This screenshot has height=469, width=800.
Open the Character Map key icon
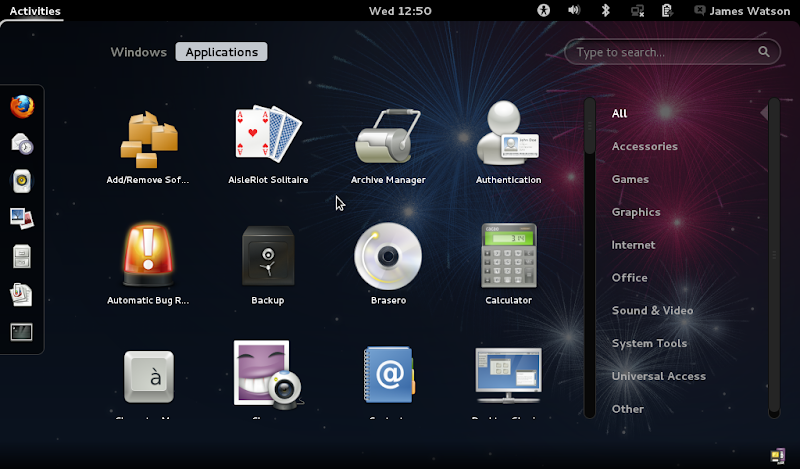point(149,377)
